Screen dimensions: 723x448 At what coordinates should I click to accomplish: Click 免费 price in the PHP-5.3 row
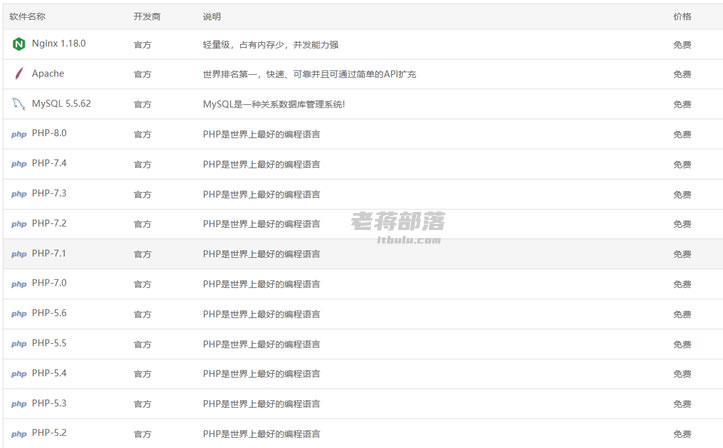pyautogui.click(x=682, y=404)
